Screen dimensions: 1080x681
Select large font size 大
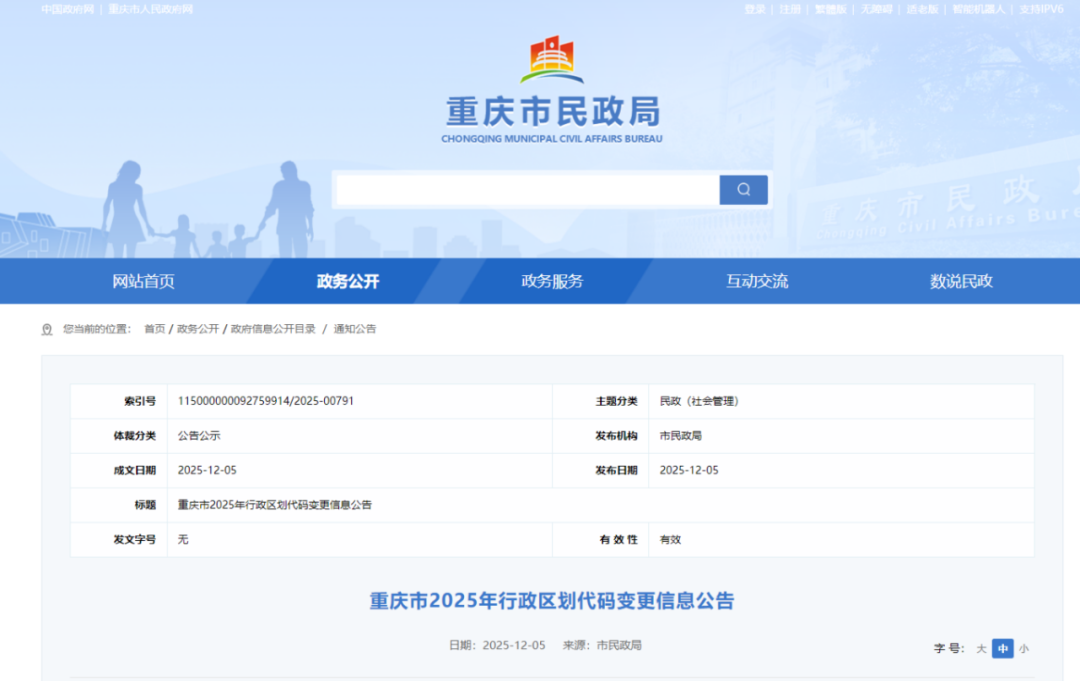pos(981,649)
